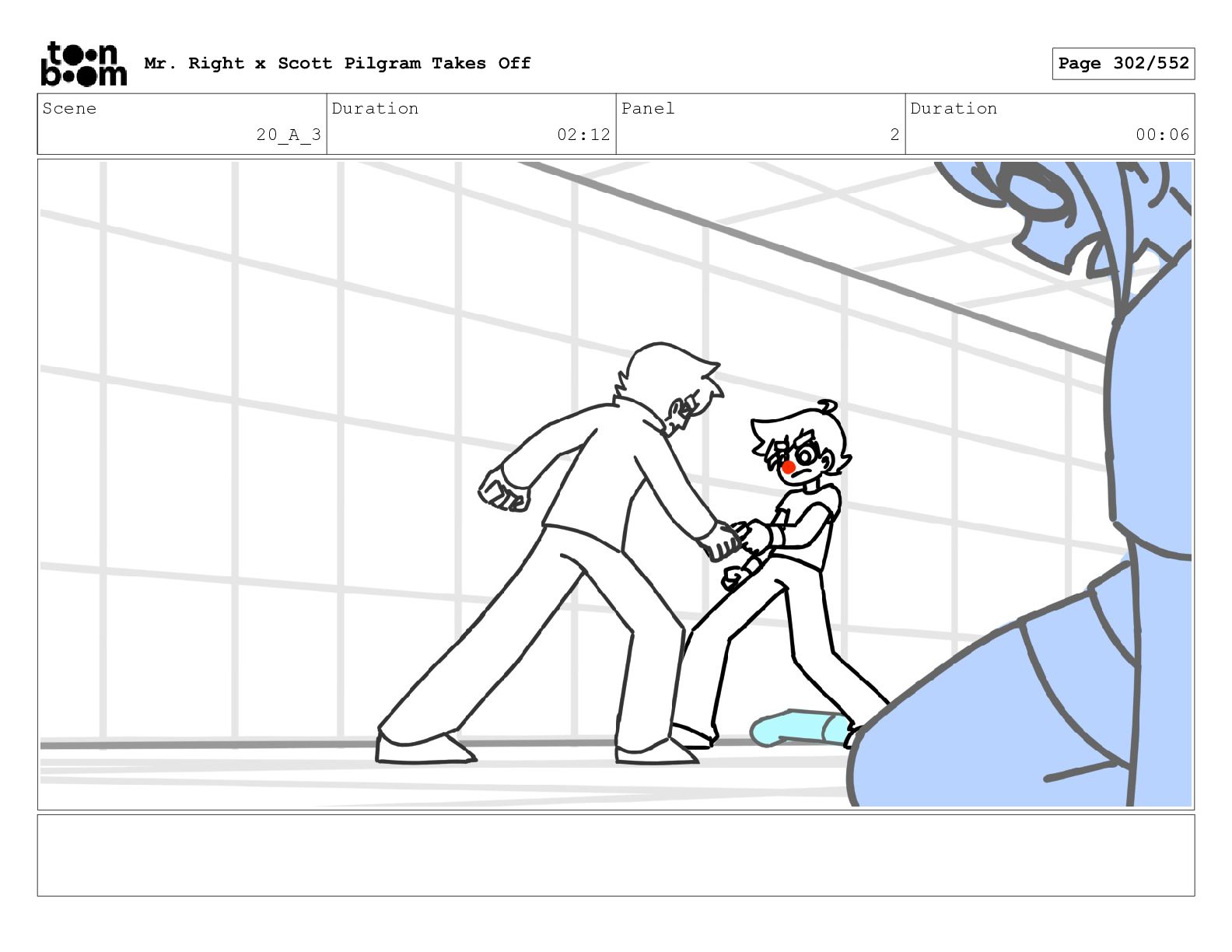Click the 'Duration' label next to Scene
This screenshot has width=1232, height=952.
pos(375,108)
